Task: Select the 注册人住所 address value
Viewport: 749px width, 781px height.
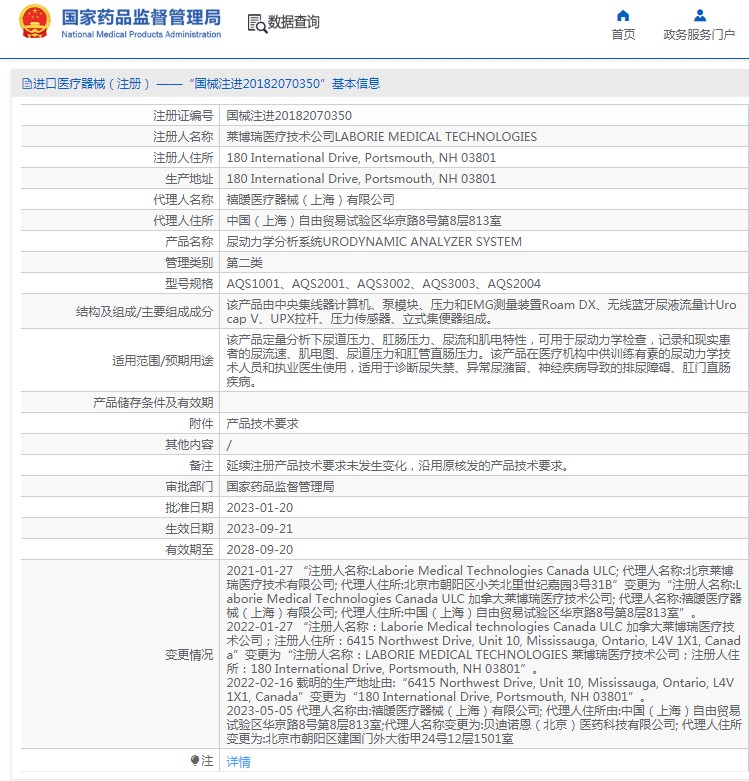Action: click(x=361, y=157)
